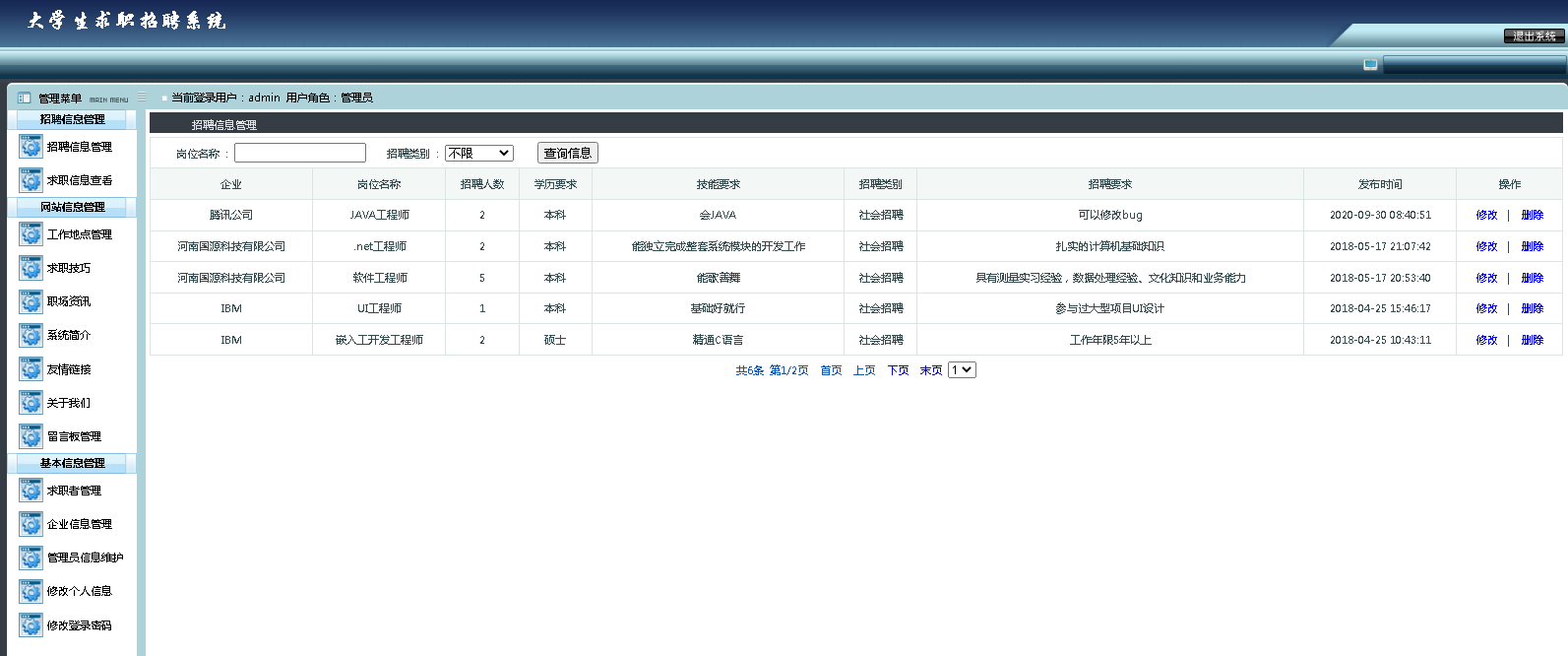The width and height of the screenshot is (1568, 656).
Task: Go to 末页 in pagination
Action: coord(931,370)
